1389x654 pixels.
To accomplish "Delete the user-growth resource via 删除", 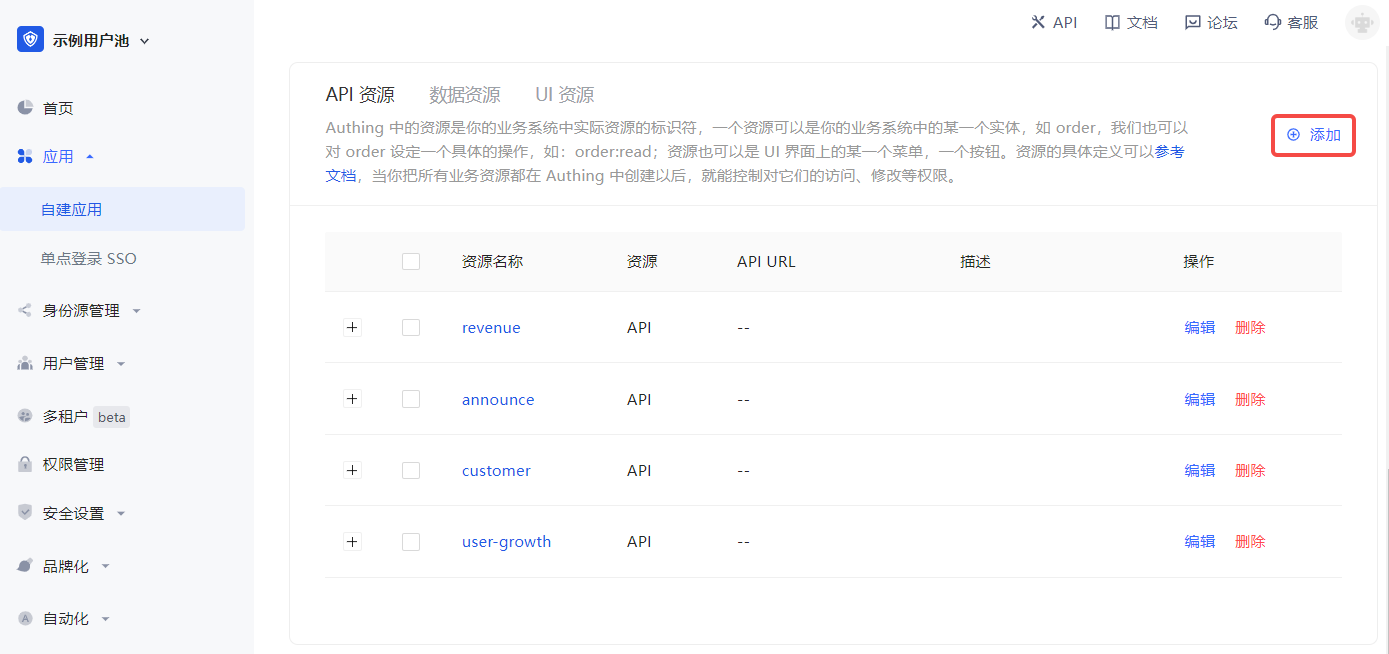I will tap(1250, 542).
